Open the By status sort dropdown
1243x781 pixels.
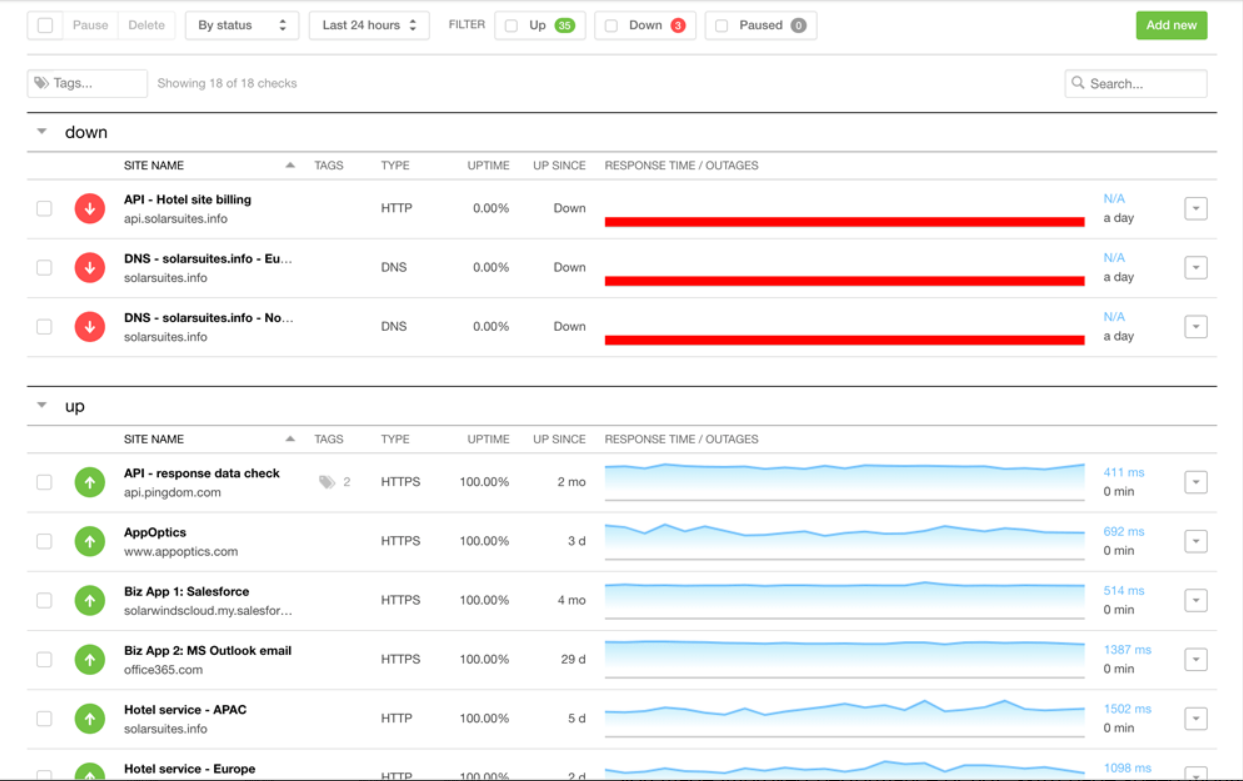click(x=242, y=26)
